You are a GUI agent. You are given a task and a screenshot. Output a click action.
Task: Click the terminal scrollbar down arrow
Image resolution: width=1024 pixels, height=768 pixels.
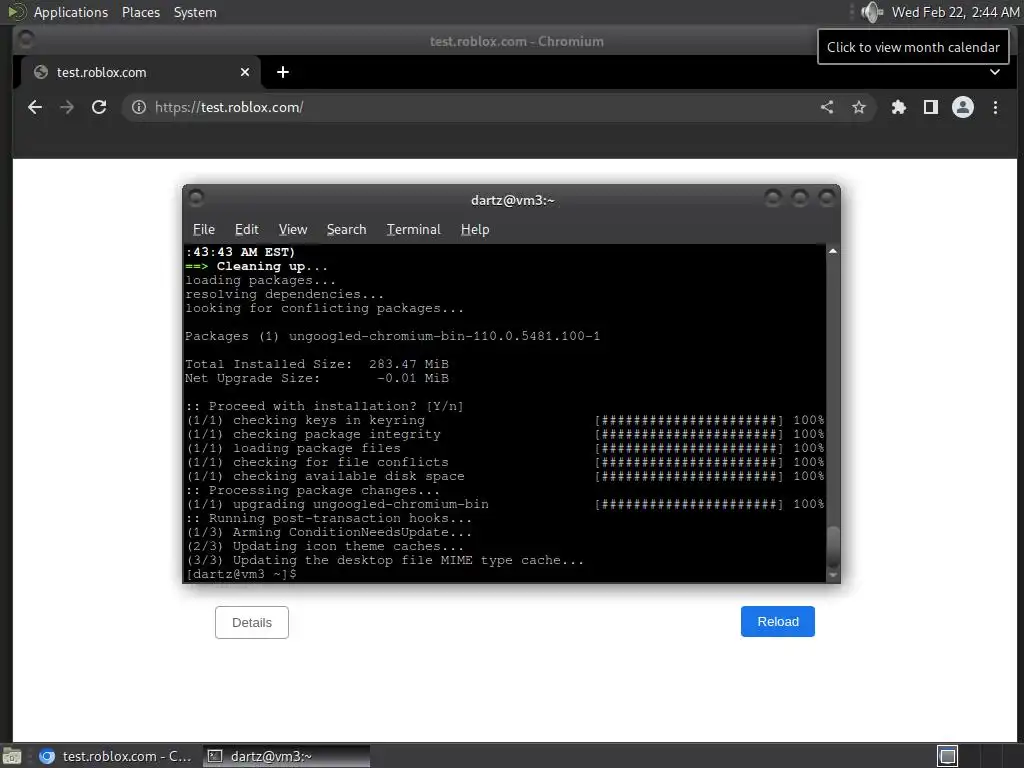click(x=833, y=575)
